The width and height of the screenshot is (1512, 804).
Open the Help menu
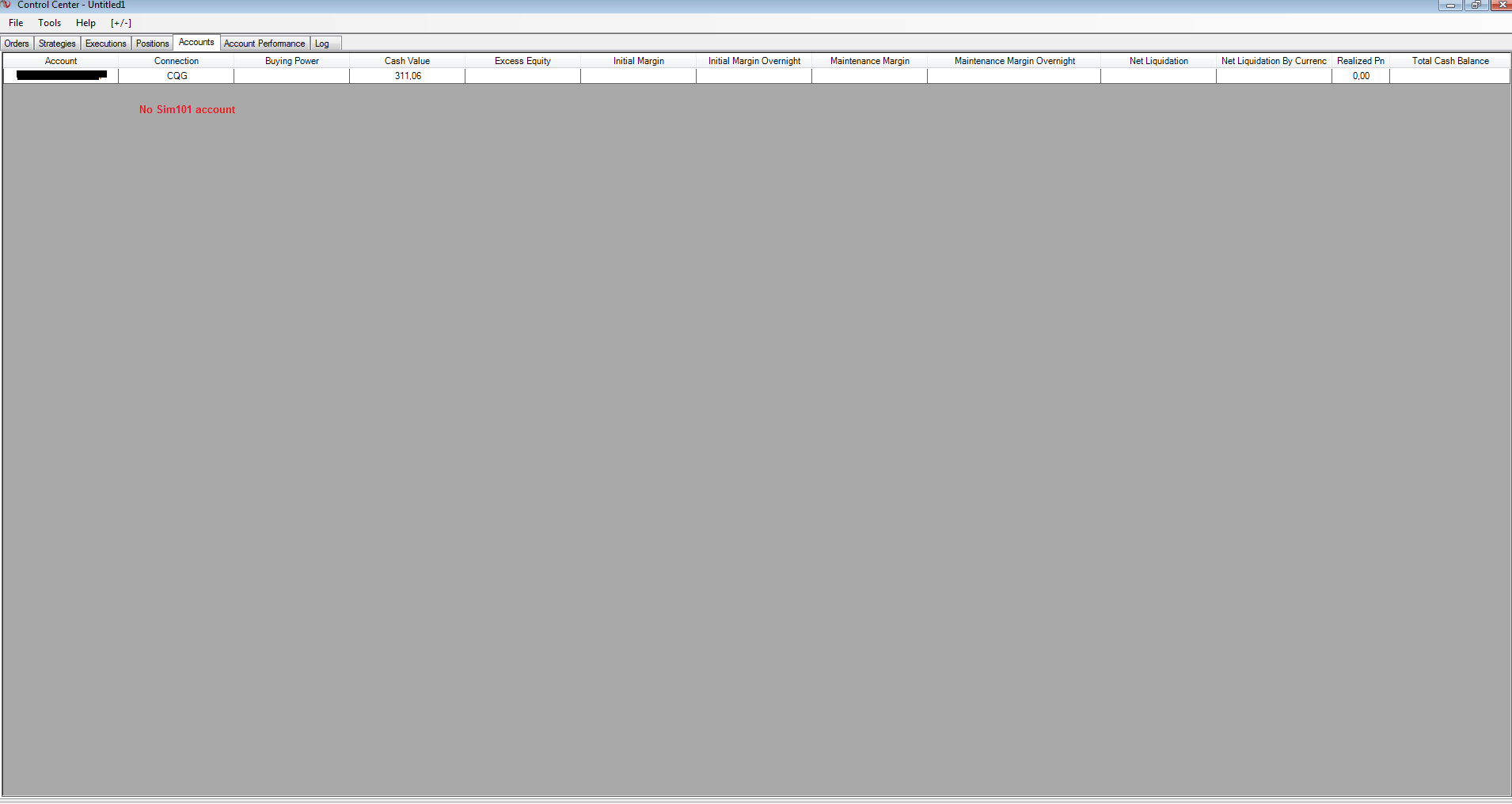85,23
